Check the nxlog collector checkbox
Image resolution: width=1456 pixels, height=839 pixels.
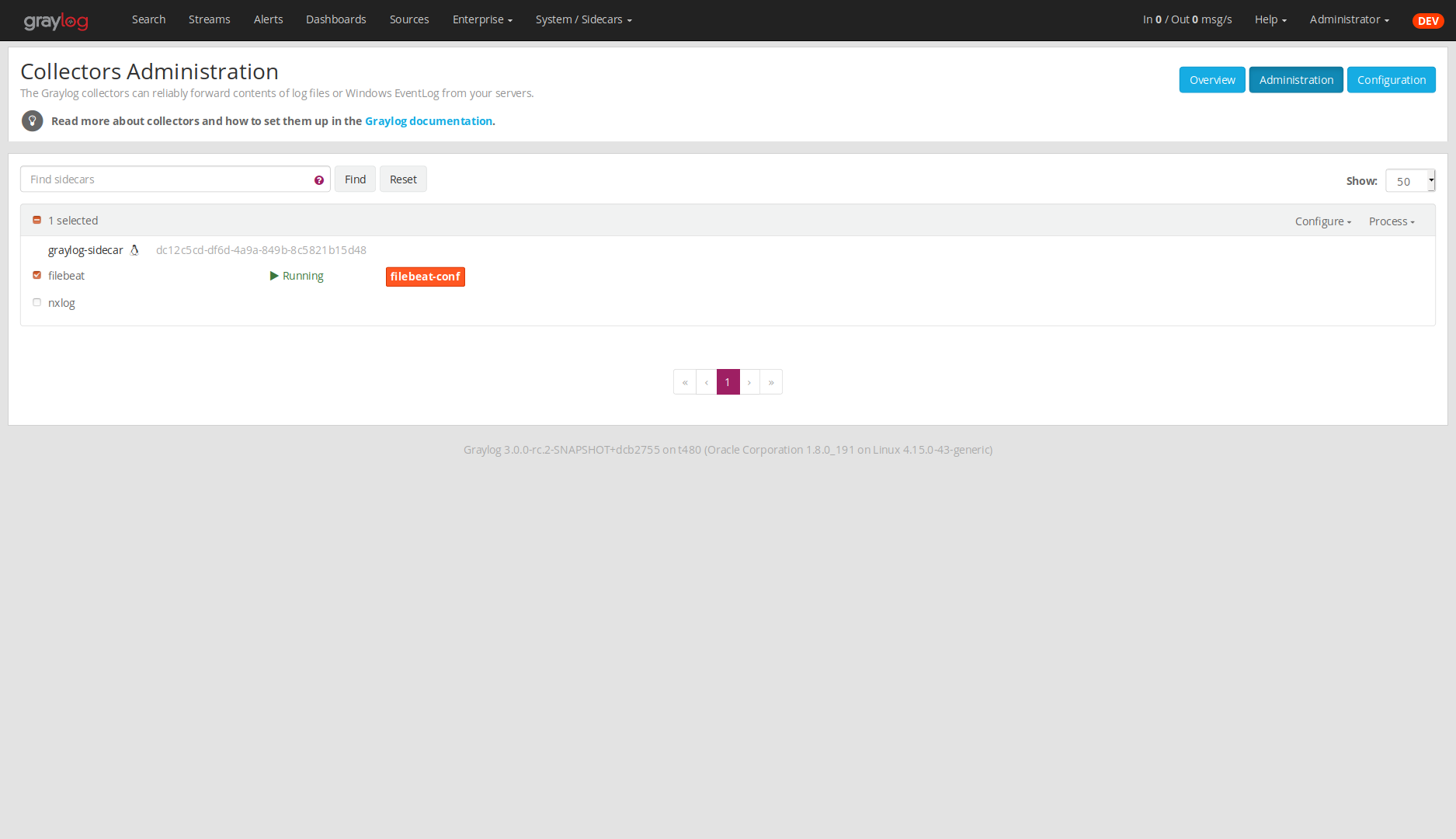[36, 302]
